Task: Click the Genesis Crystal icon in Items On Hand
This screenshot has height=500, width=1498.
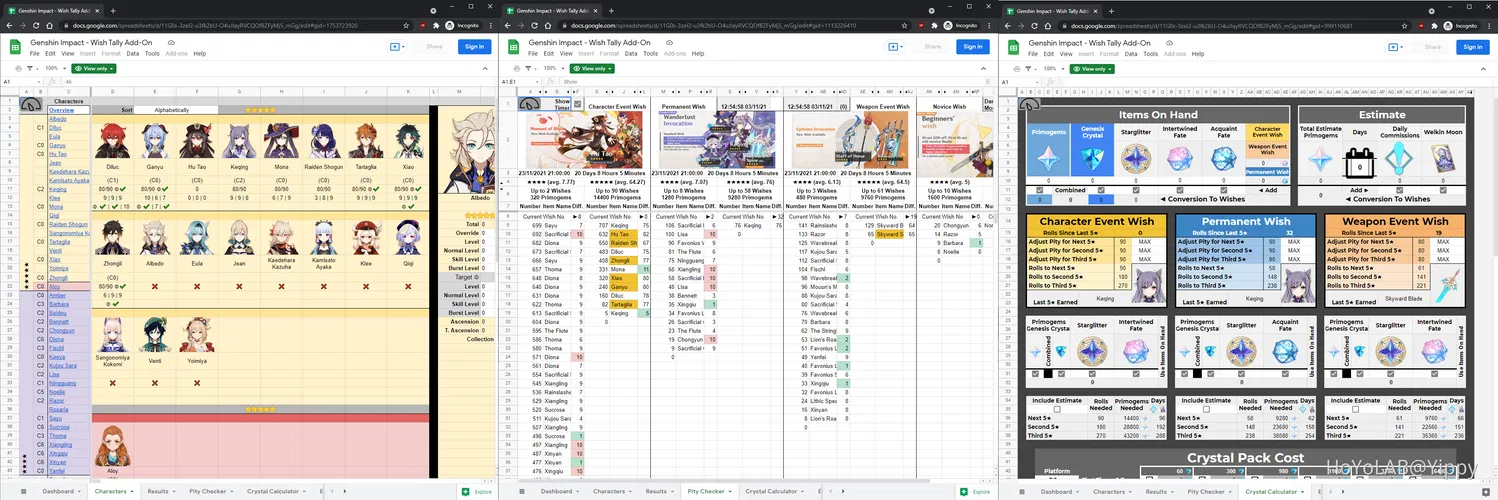Action: tap(1093, 159)
